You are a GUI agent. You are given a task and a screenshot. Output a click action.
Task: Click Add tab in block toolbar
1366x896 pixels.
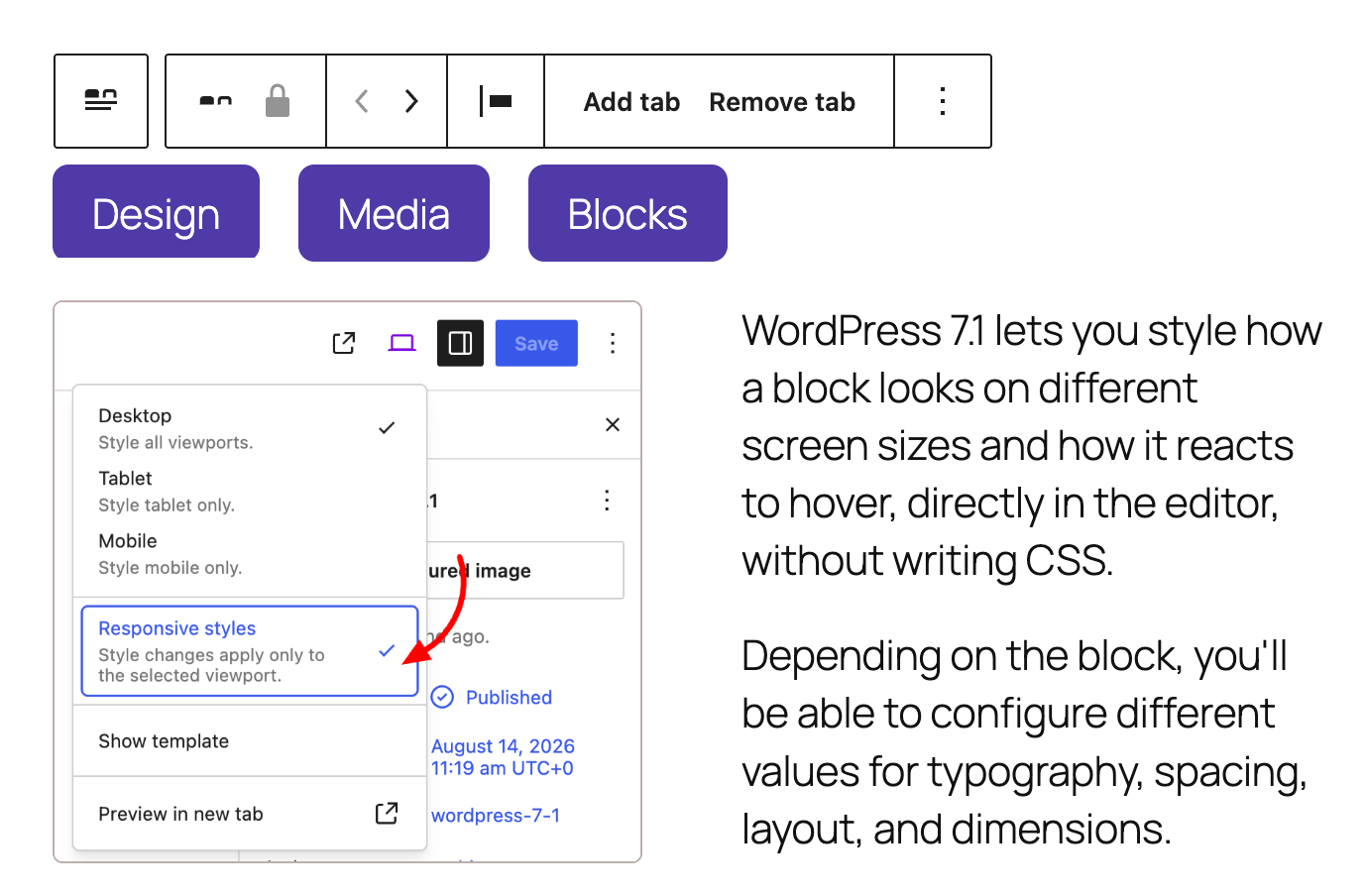coord(631,102)
